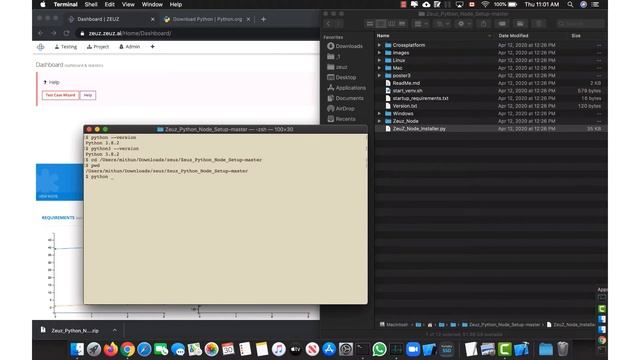Switch Finder to icon view
Screen dimensions: 640x360
click(370, 24)
